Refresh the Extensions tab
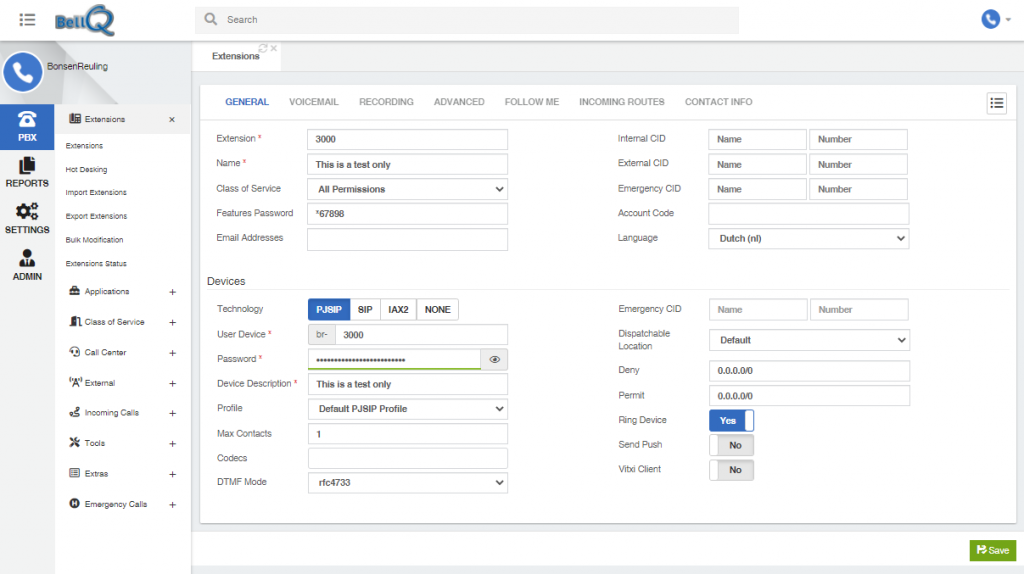Screen dimensions: 1024x574 (x=263, y=48)
